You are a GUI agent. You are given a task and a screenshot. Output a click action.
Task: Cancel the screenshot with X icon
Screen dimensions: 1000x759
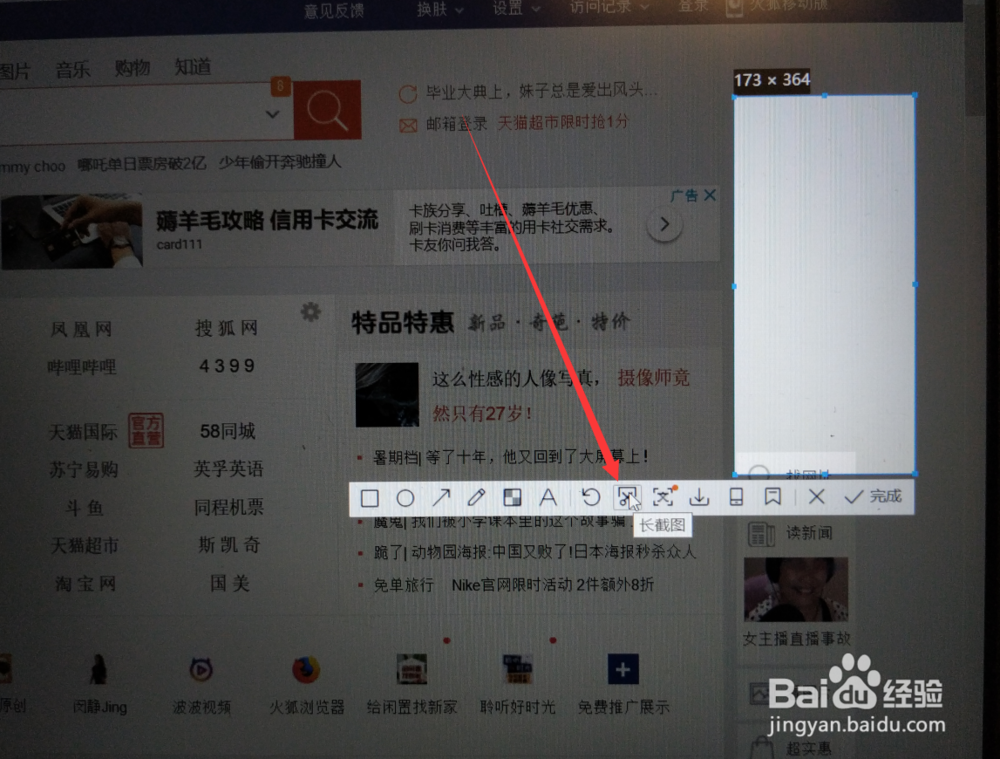click(816, 496)
